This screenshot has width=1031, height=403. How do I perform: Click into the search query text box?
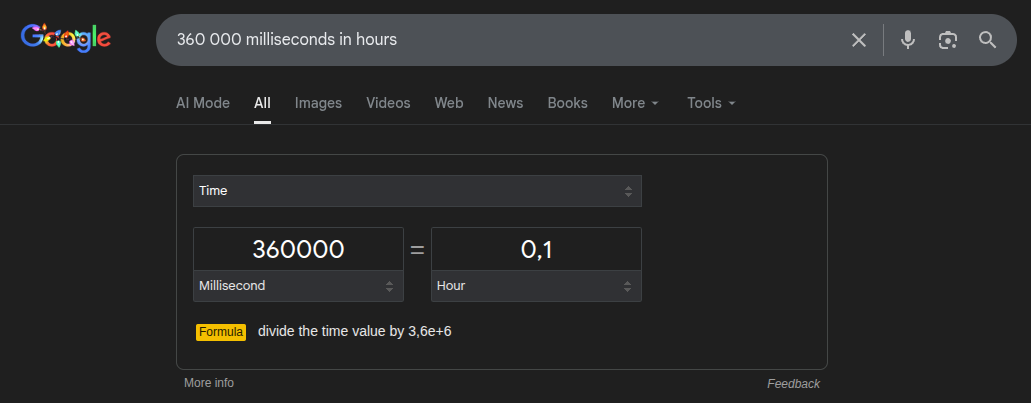pos(500,40)
